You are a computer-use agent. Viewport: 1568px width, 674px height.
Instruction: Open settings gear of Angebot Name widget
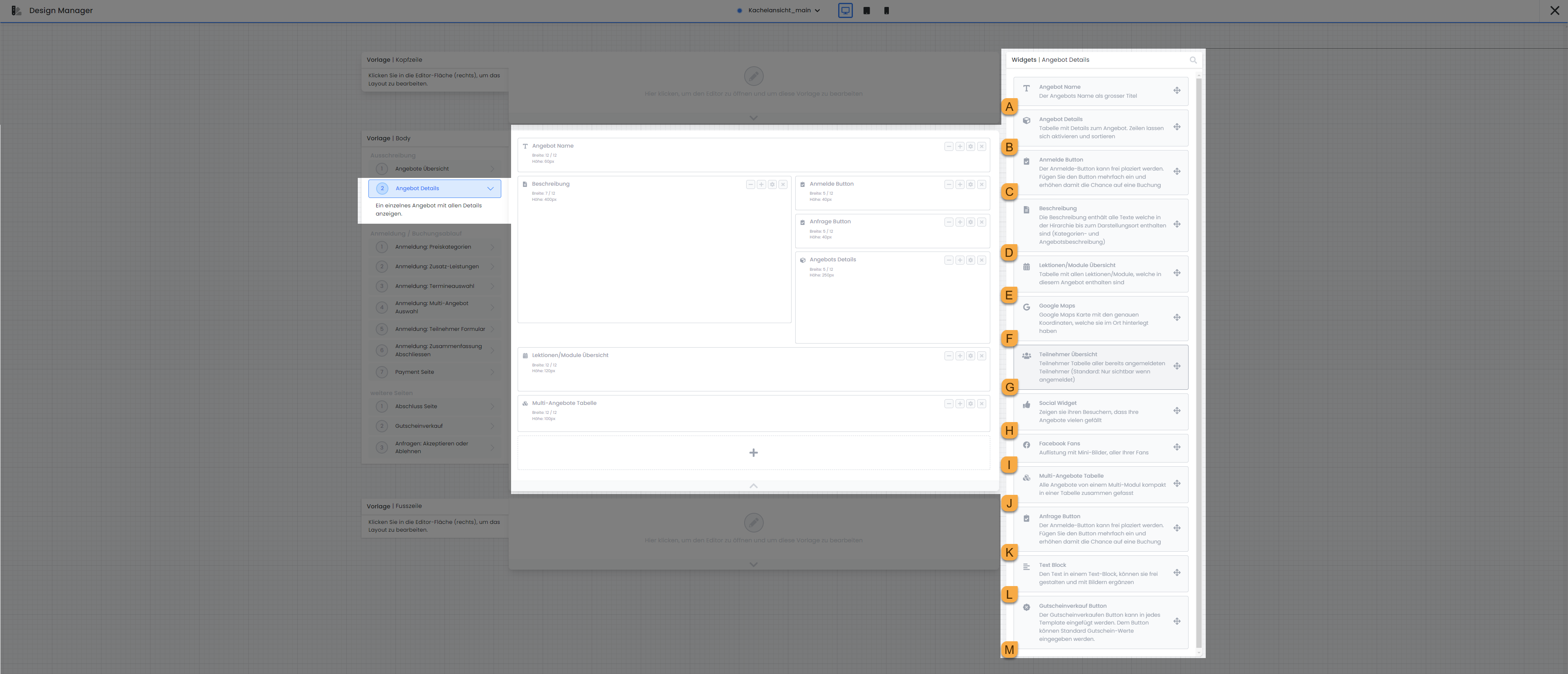[x=971, y=147]
